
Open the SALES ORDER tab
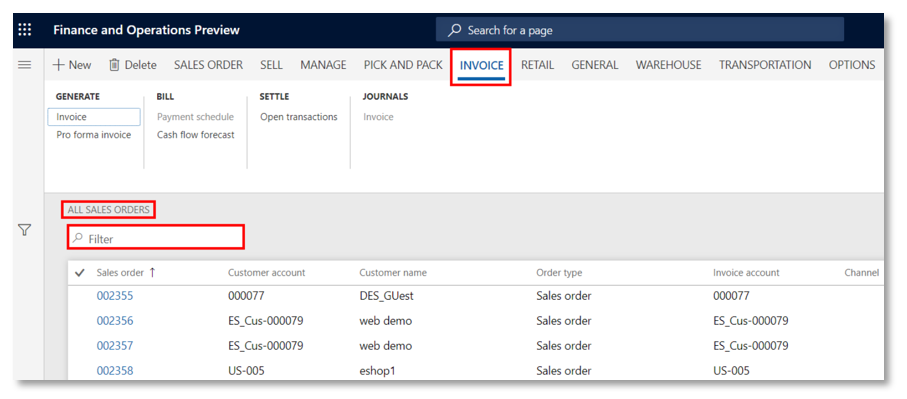click(x=208, y=65)
